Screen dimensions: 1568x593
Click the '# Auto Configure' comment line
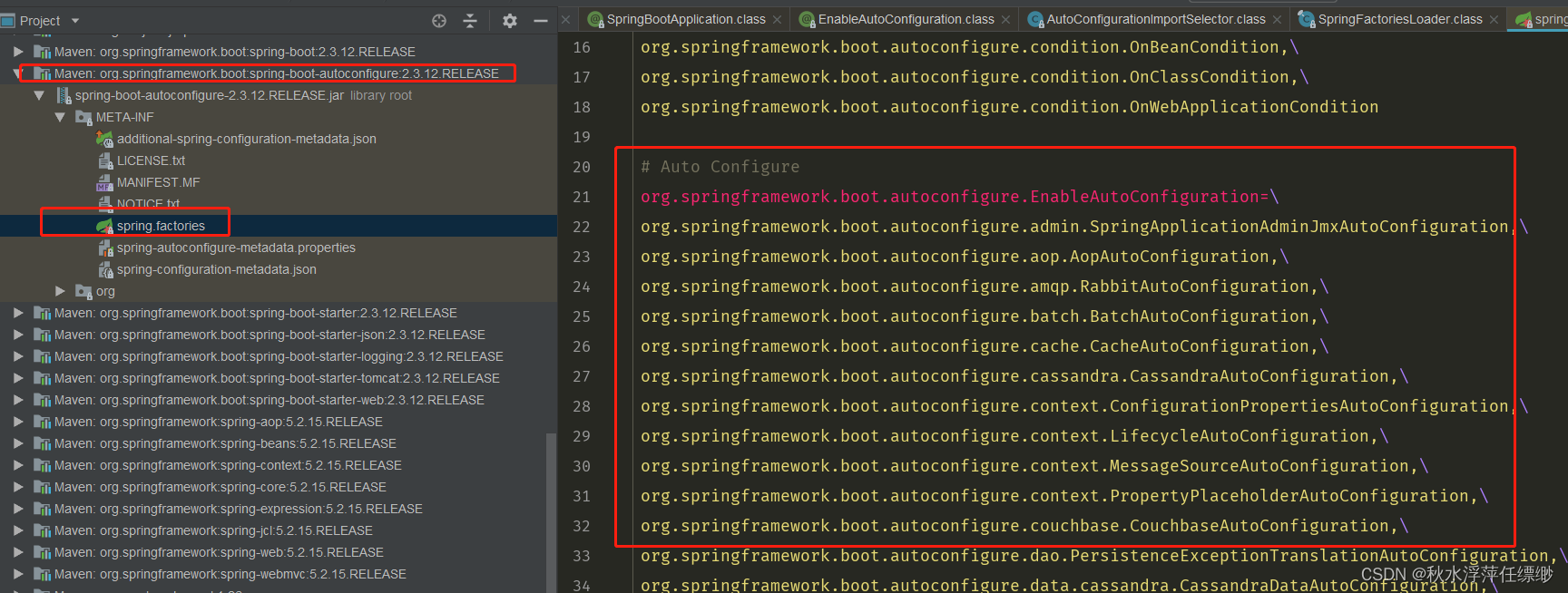point(720,167)
